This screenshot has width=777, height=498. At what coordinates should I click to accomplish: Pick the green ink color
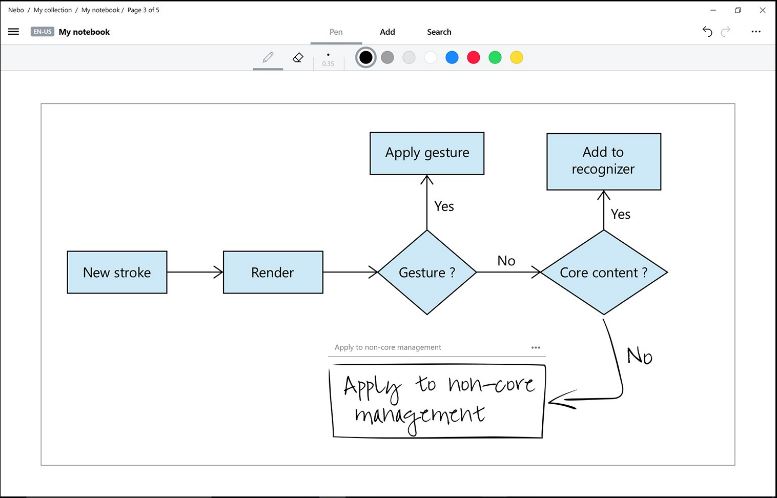pos(495,57)
